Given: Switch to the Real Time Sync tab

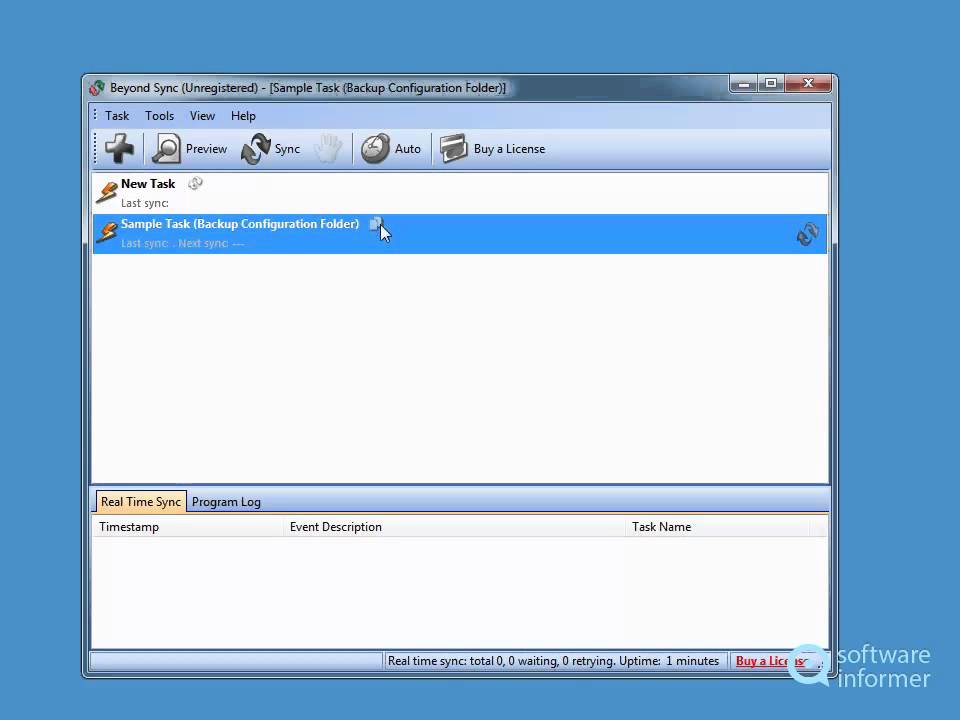Looking at the screenshot, I should click(x=141, y=501).
